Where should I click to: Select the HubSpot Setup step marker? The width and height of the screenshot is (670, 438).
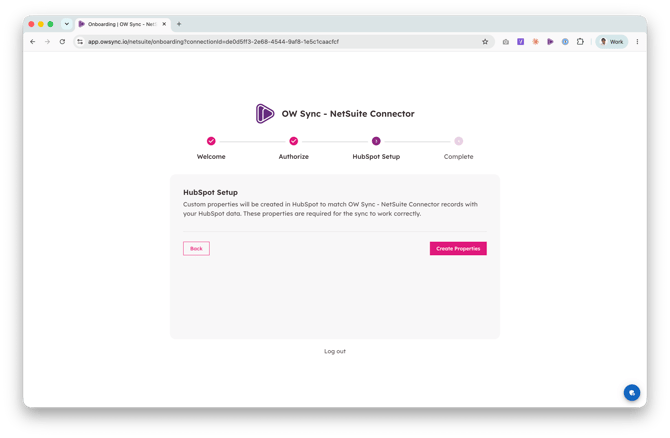376,141
